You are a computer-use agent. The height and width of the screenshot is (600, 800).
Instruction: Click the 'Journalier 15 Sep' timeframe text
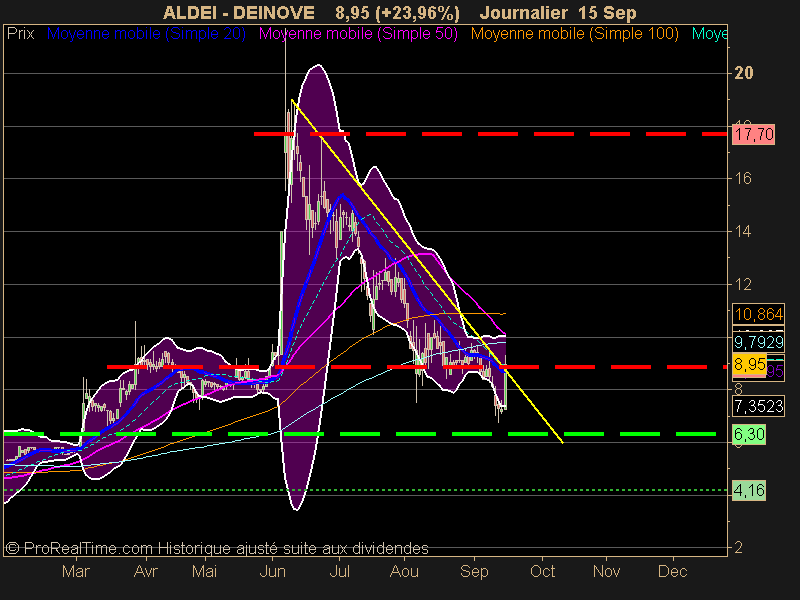[558, 13]
